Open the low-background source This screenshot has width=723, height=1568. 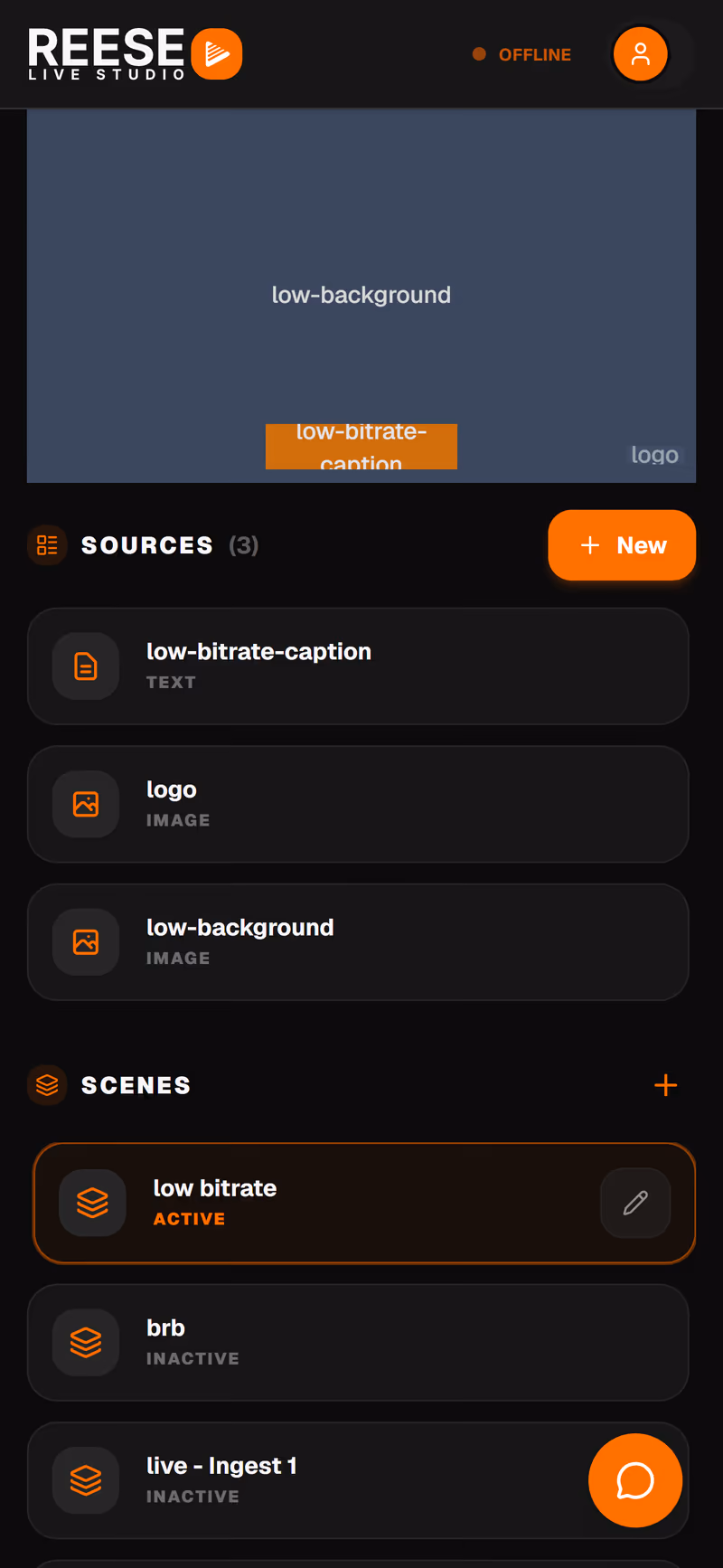tap(358, 942)
